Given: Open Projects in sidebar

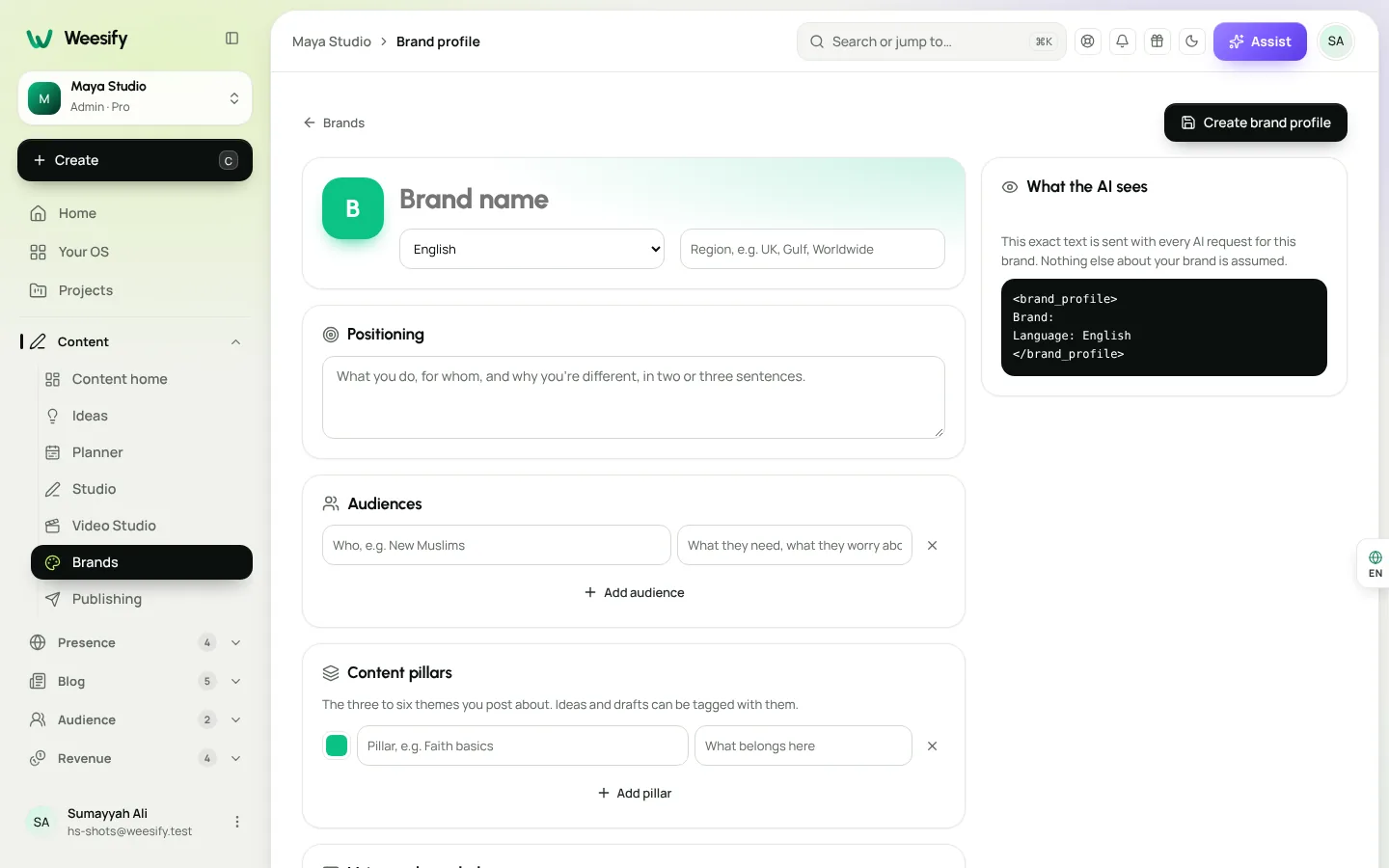Looking at the screenshot, I should tap(135, 290).
